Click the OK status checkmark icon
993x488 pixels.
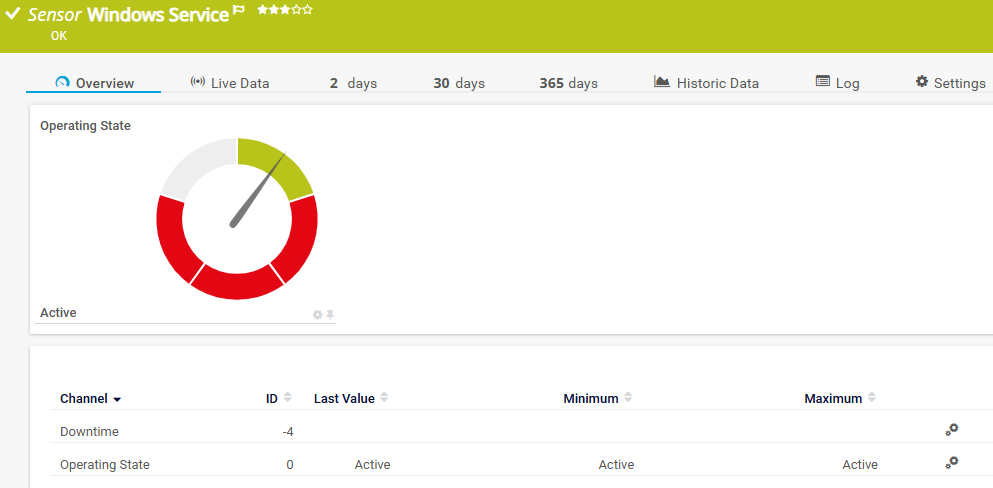tap(13, 15)
